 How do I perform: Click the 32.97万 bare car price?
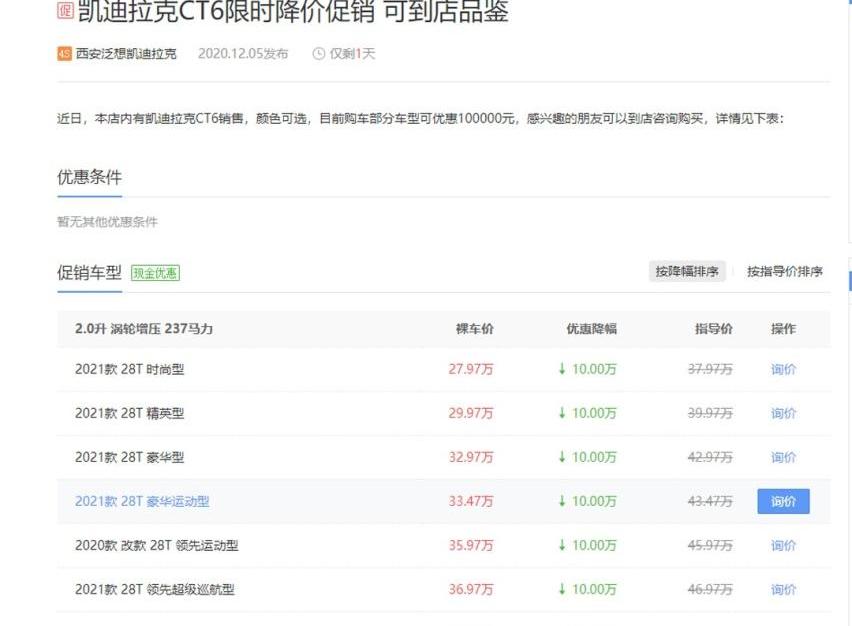[x=471, y=458]
